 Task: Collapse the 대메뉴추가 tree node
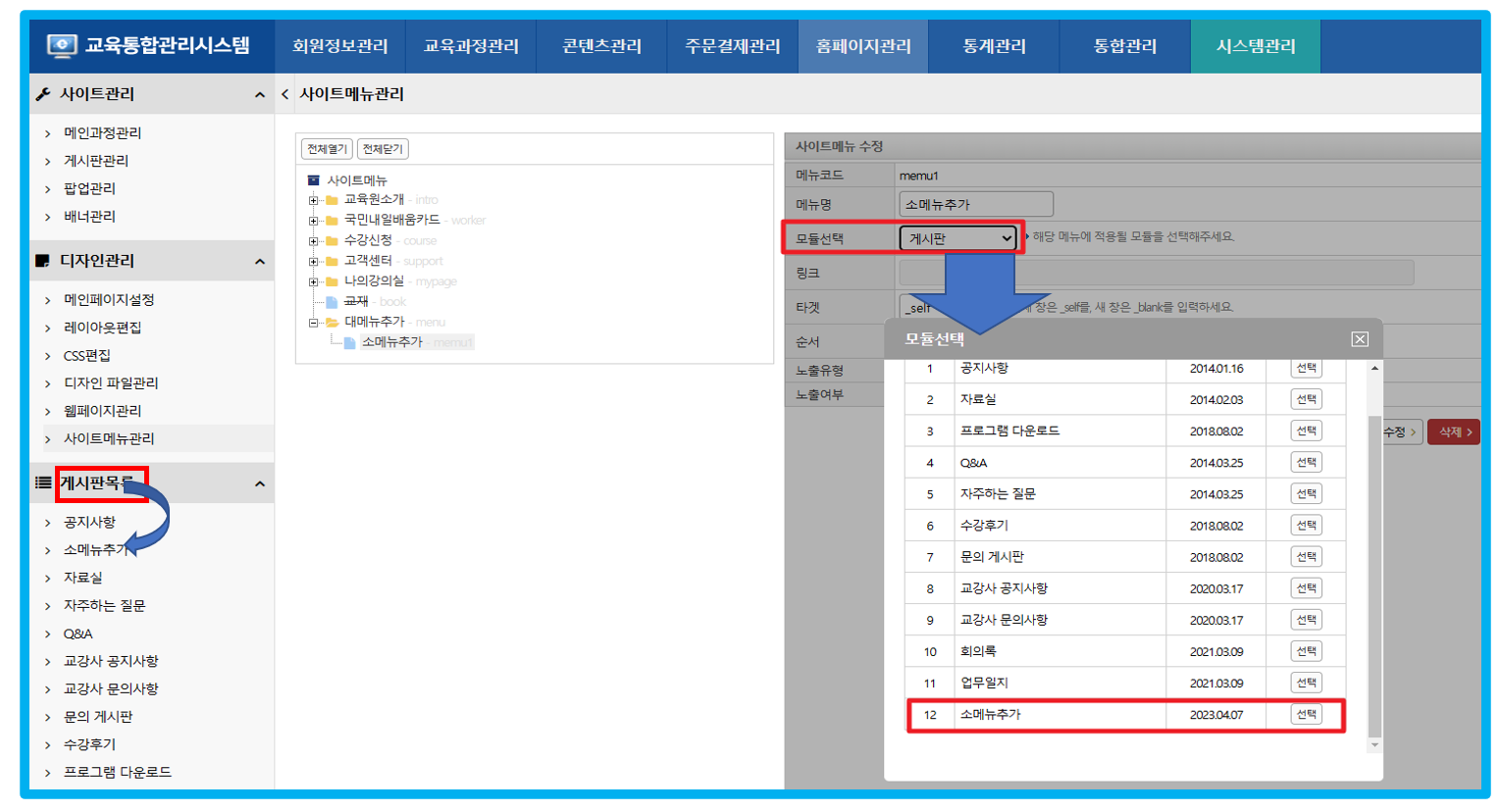pyautogui.click(x=314, y=323)
